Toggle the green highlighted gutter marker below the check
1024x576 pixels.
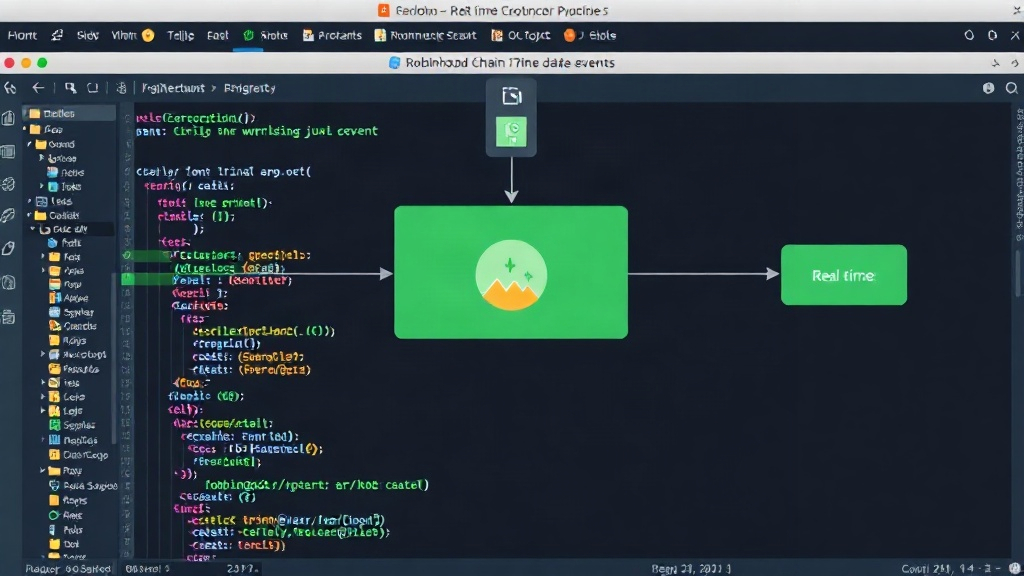click(127, 279)
